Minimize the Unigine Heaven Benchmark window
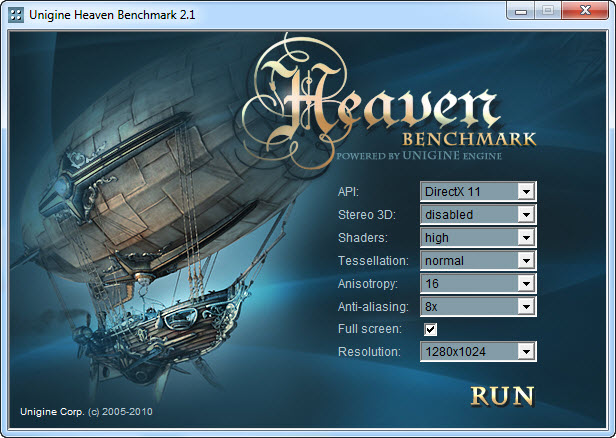This screenshot has height=438, width=616. [521, 10]
